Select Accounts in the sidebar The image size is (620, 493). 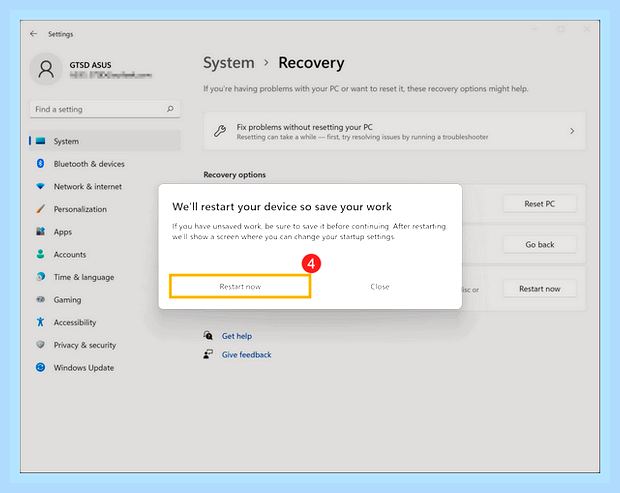click(x=70, y=254)
